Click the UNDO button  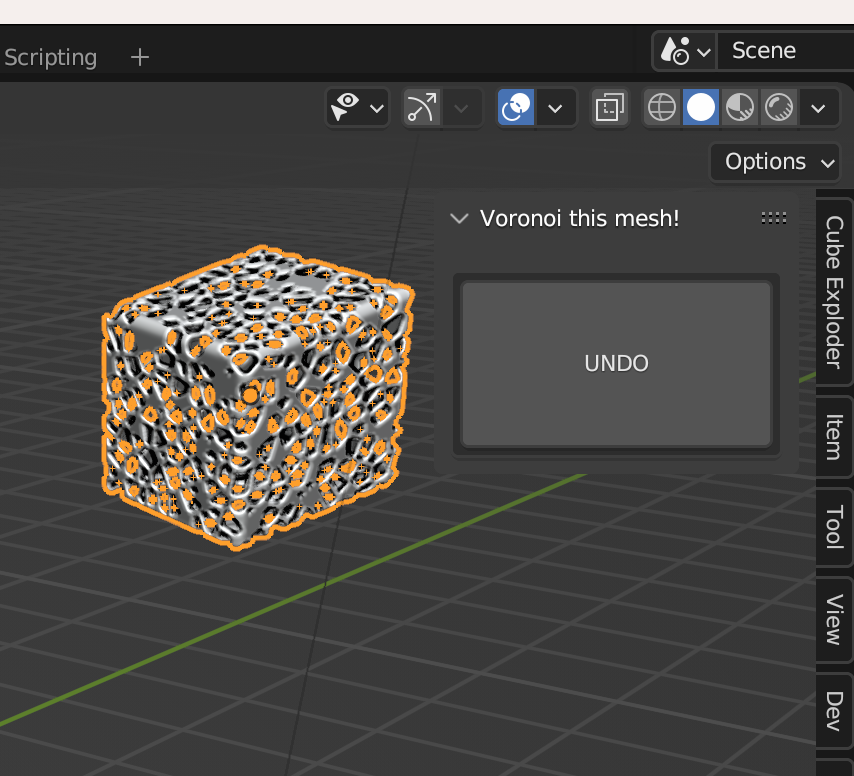pos(617,364)
